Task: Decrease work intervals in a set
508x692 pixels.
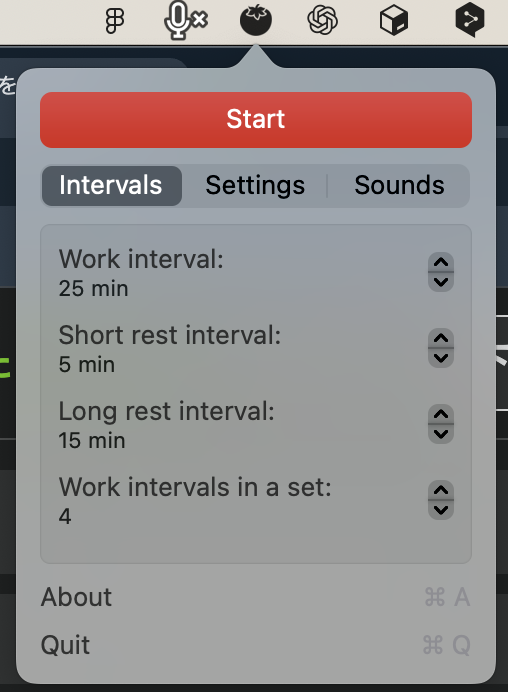Action: click(x=441, y=510)
